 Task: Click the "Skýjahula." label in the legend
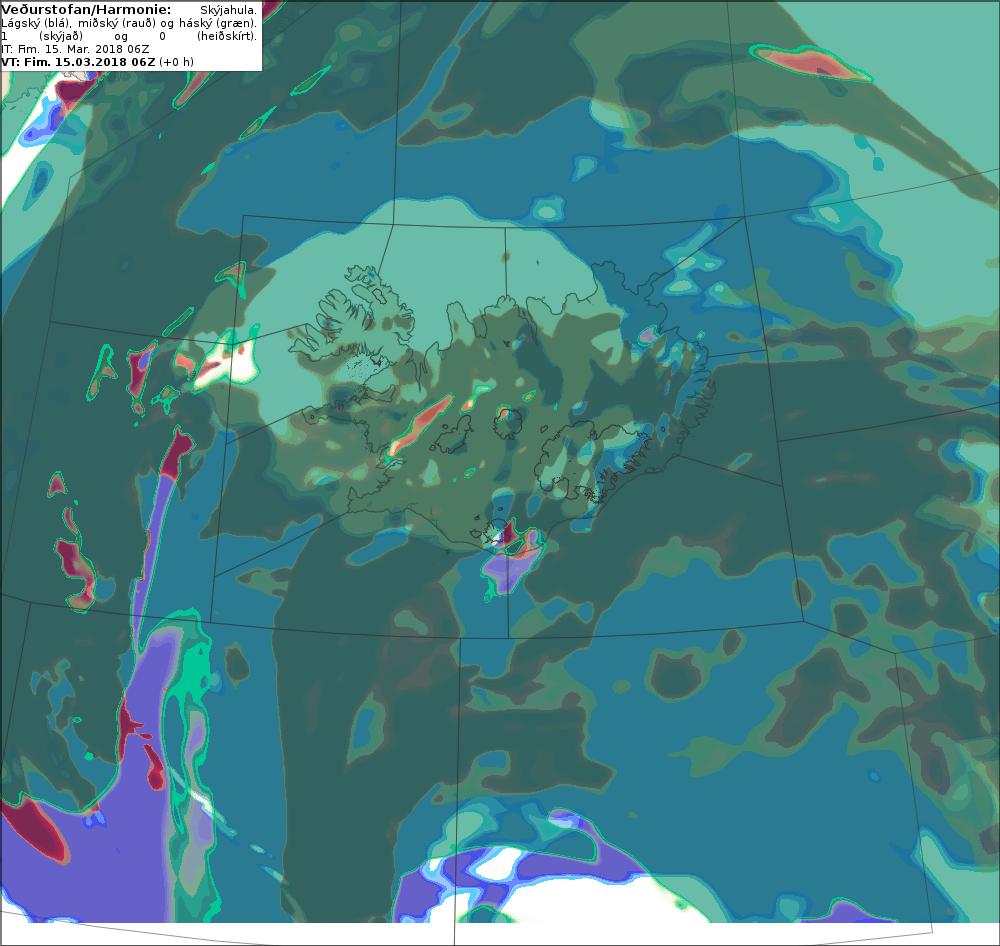pyautogui.click(x=228, y=10)
